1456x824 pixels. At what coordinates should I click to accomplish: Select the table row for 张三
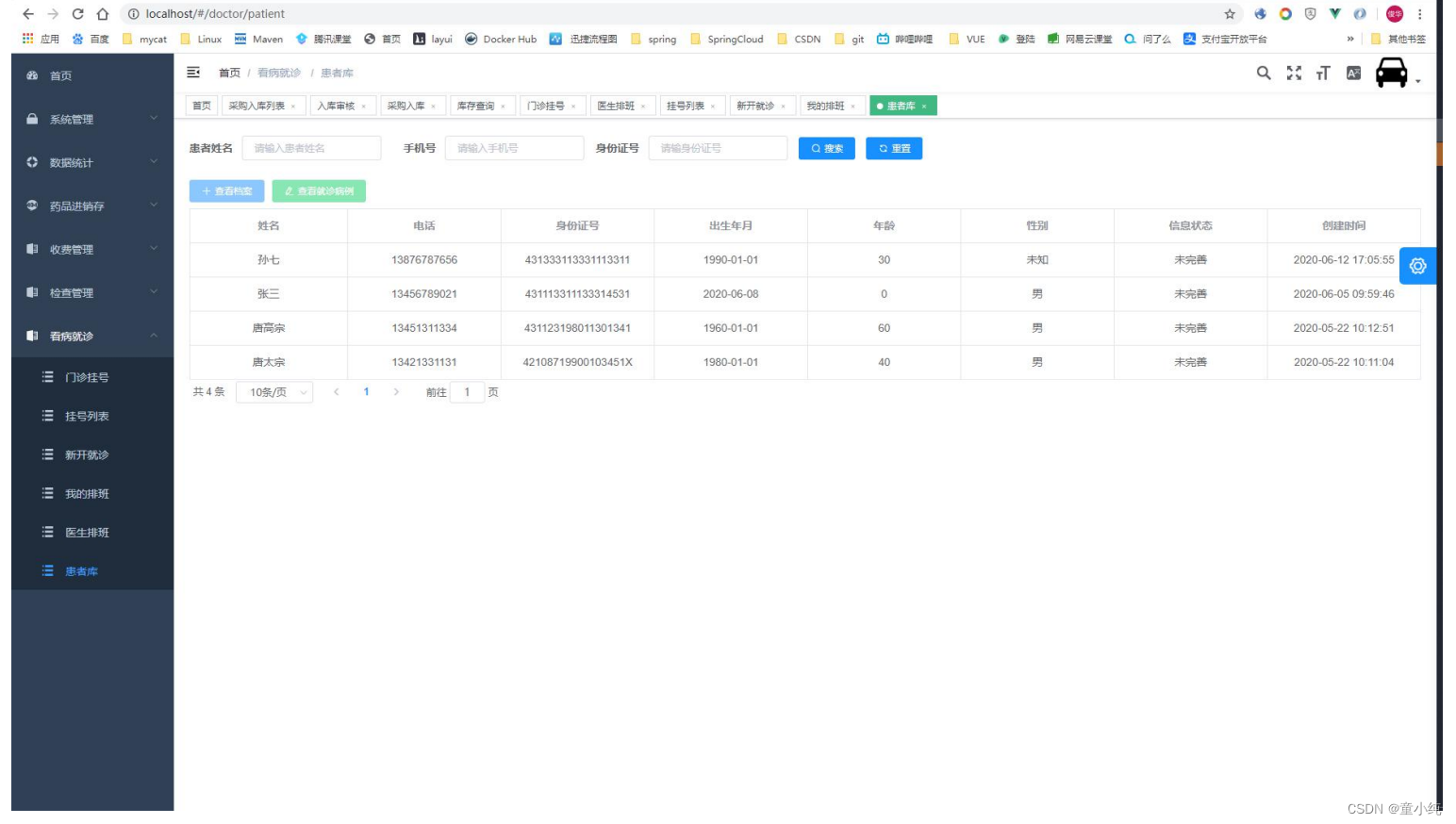click(x=804, y=294)
